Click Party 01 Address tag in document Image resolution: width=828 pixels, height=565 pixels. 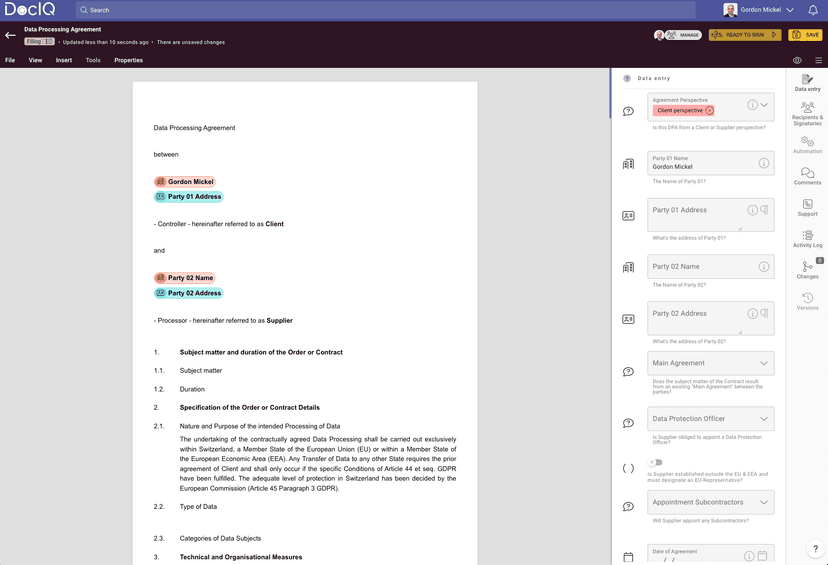[189, 196]
